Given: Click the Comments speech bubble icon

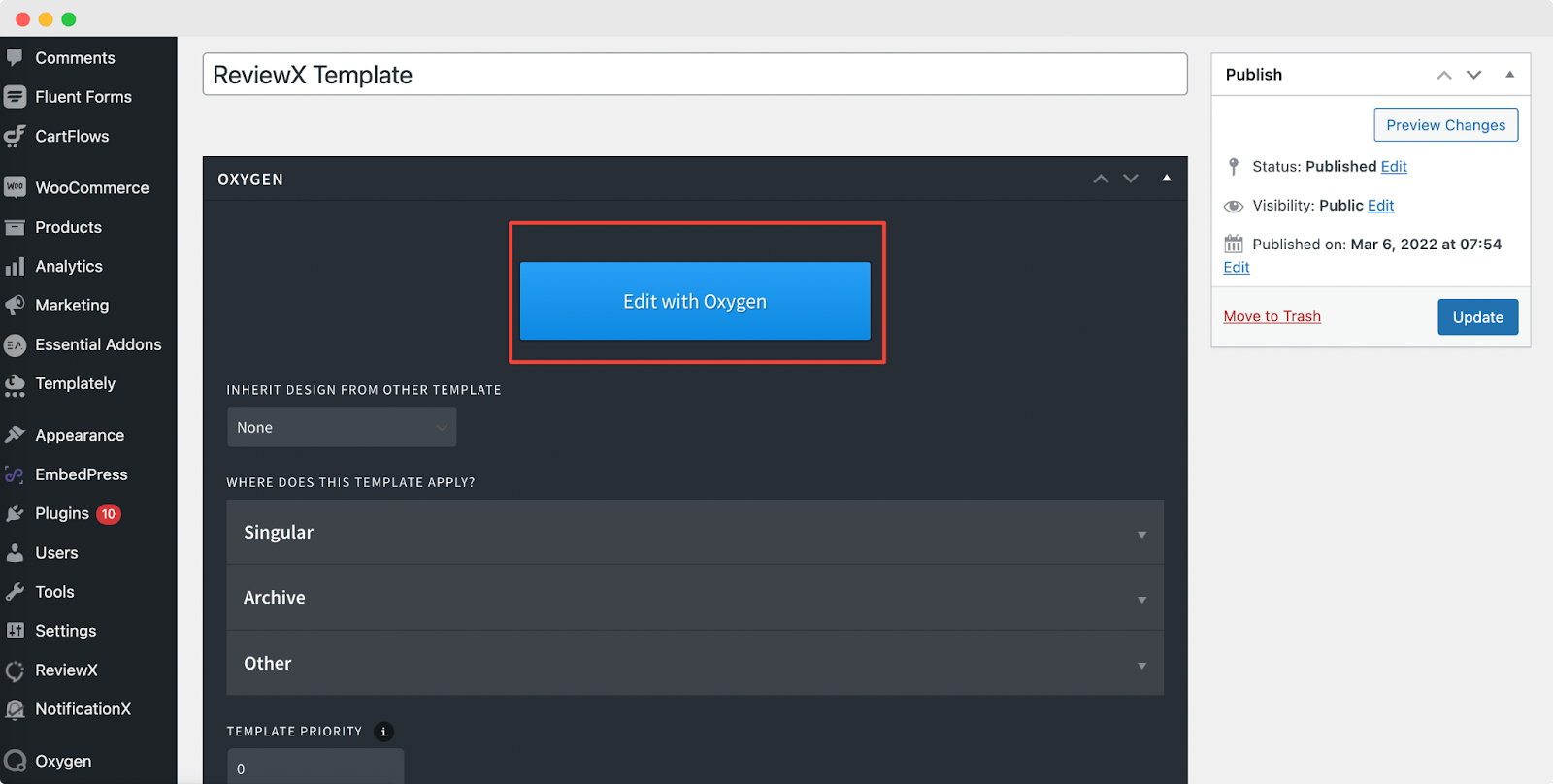Looking at the screenshot, I should pos(15,57).
